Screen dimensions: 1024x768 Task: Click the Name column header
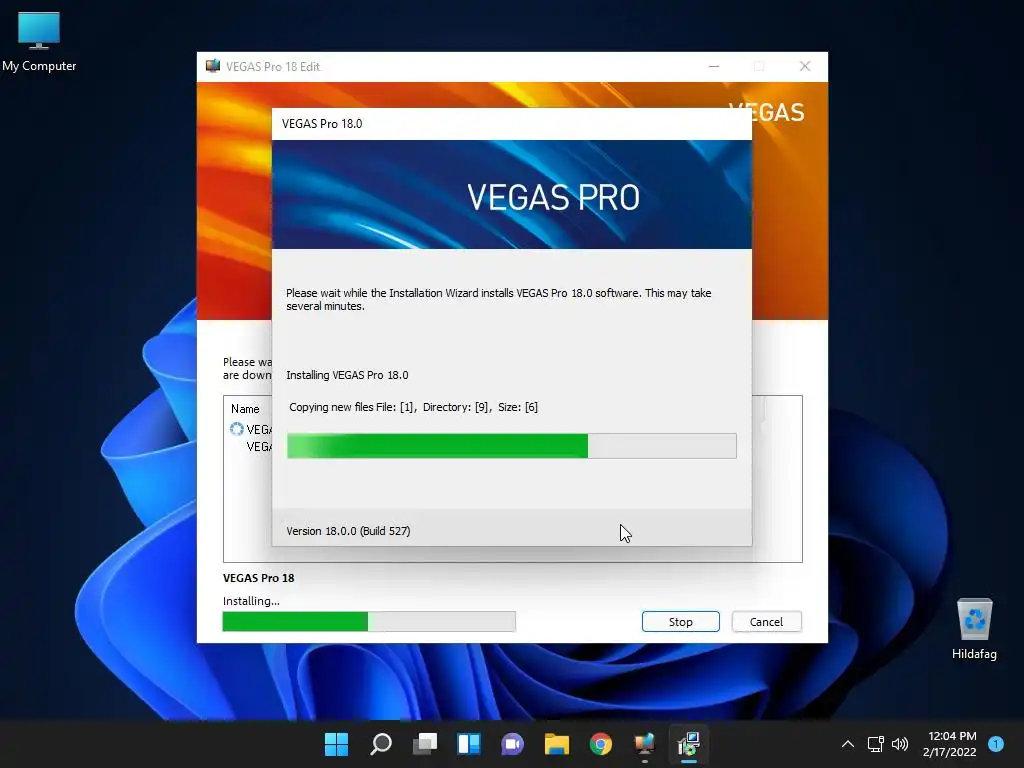tap(245, 409)
